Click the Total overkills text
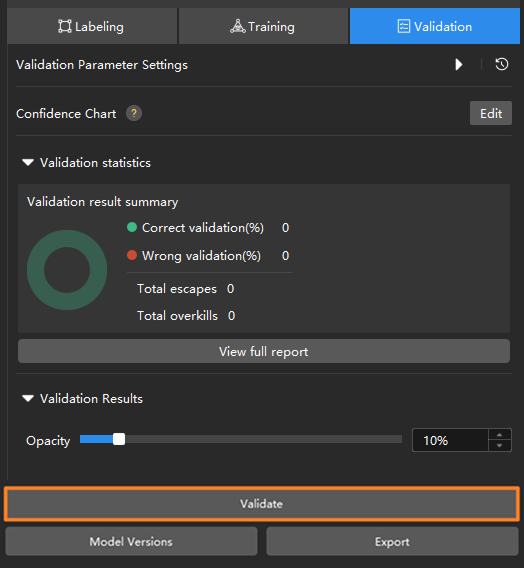This screenshot has width=524, height=568. click(177, 316)
